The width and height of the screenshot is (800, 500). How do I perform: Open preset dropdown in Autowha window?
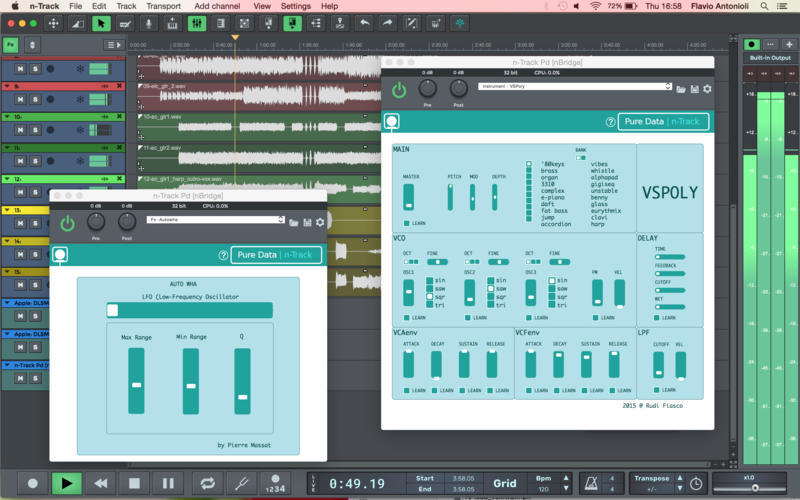tap(215, 219)
